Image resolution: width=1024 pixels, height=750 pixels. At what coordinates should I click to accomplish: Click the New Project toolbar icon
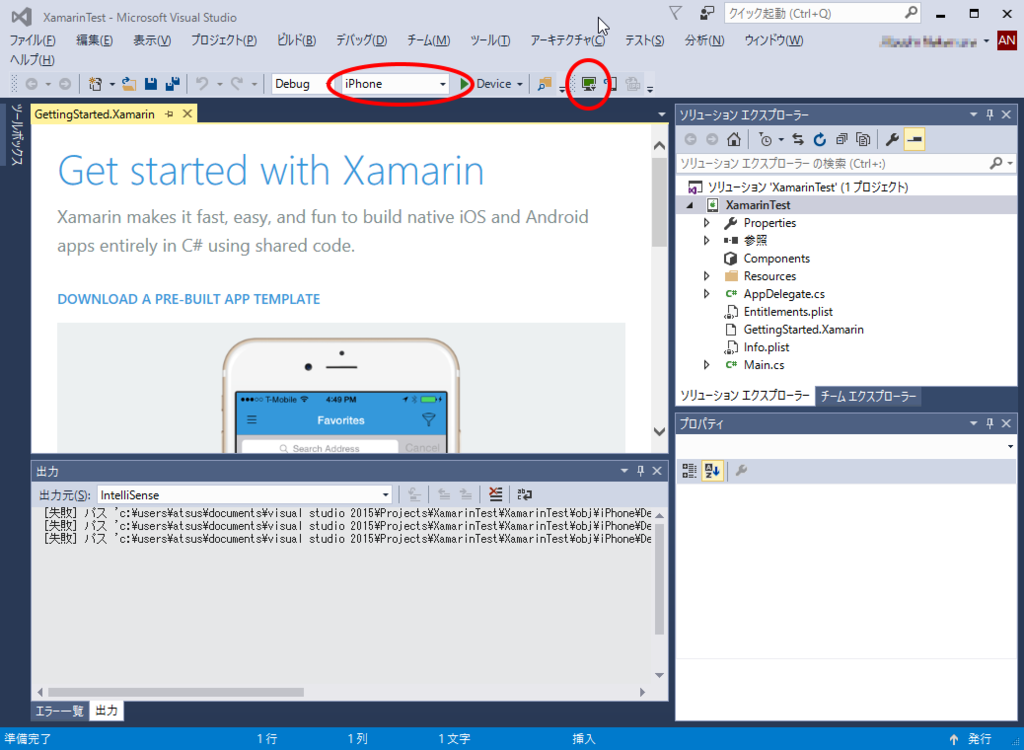95,84
